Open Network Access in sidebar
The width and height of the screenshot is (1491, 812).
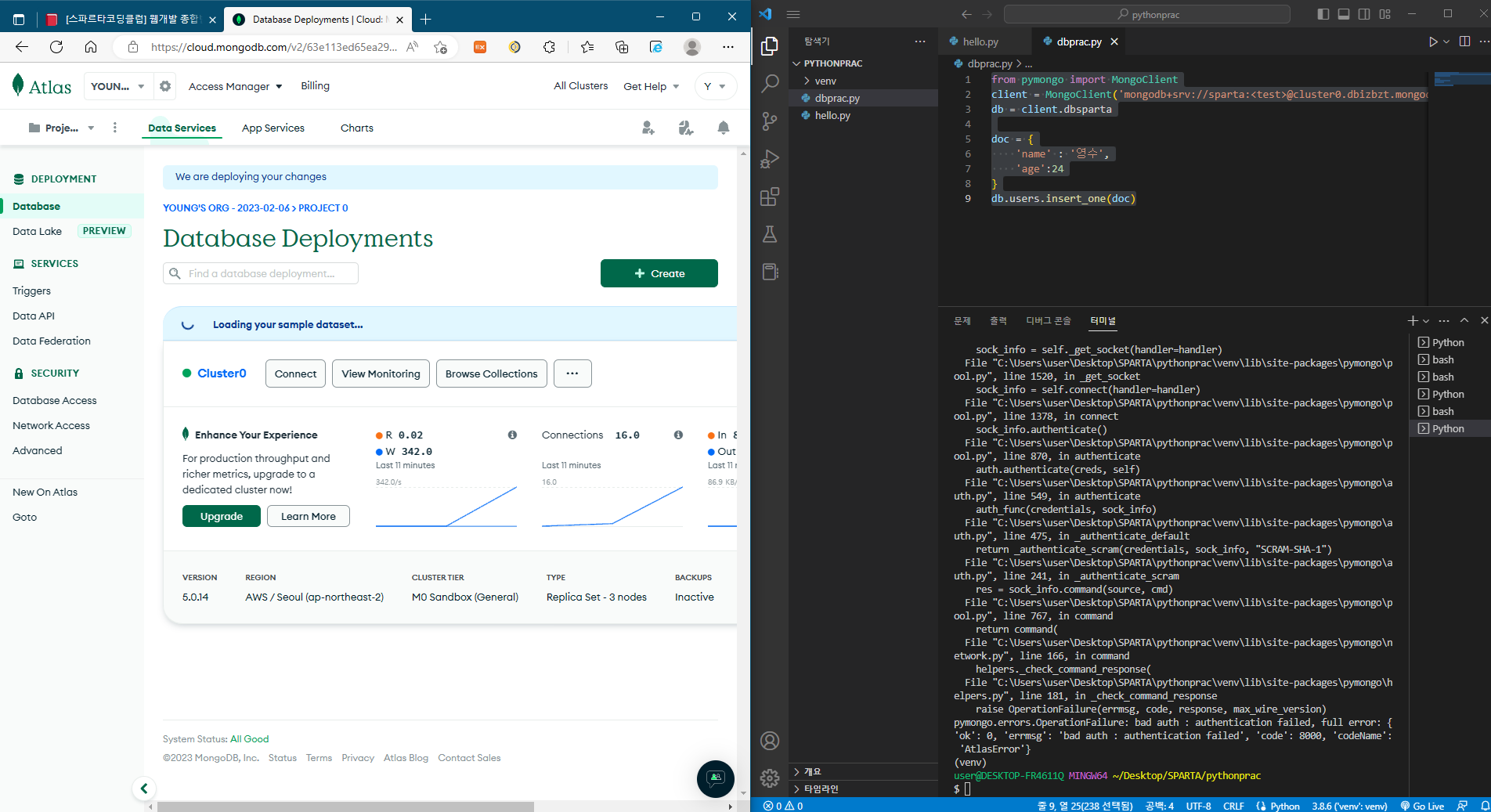[51, 425]
